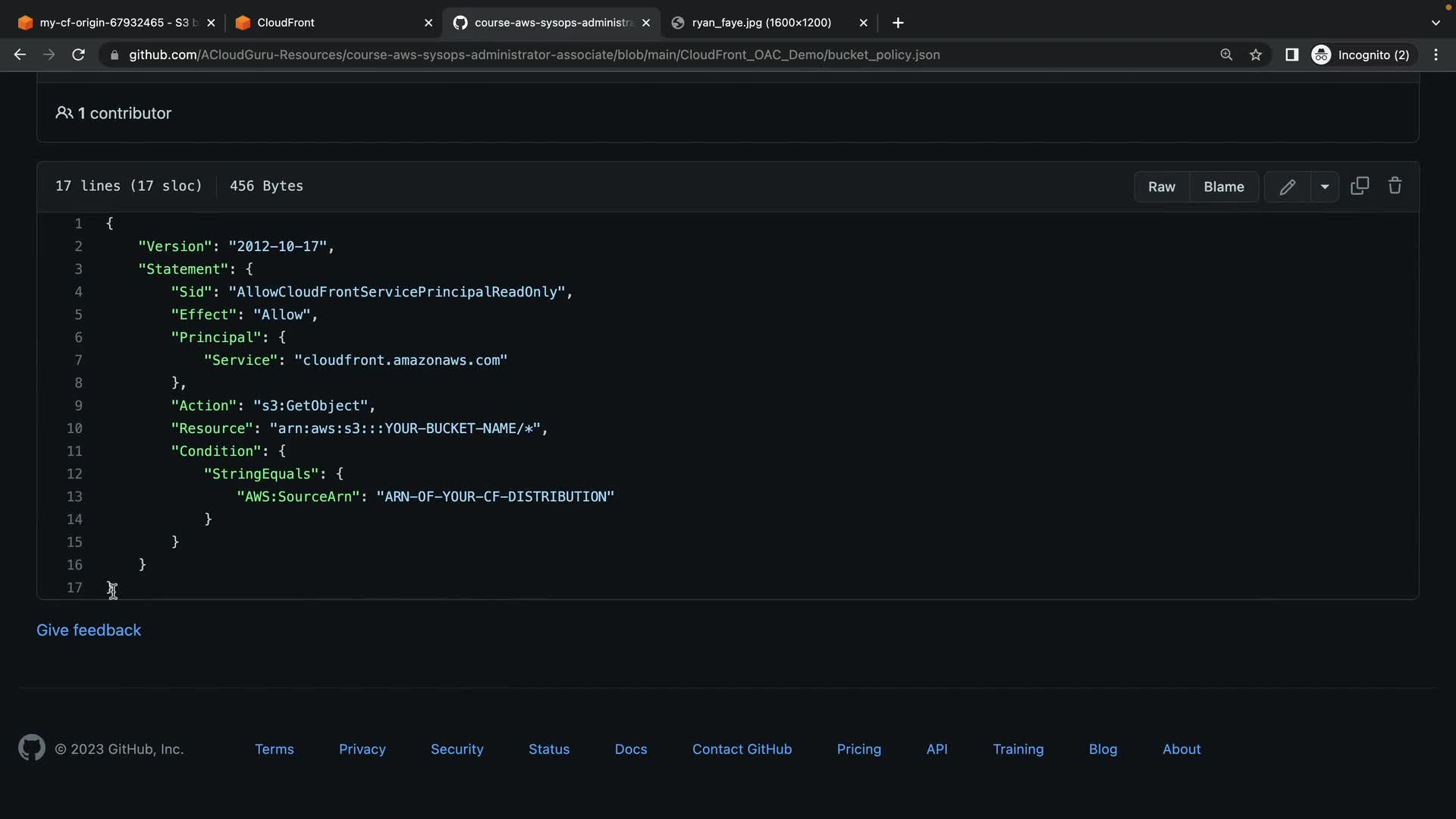The width and height of the screenshot is (1456, 819).
Task: Open Chrome three-dot menu
Action: coord(1436,55)
